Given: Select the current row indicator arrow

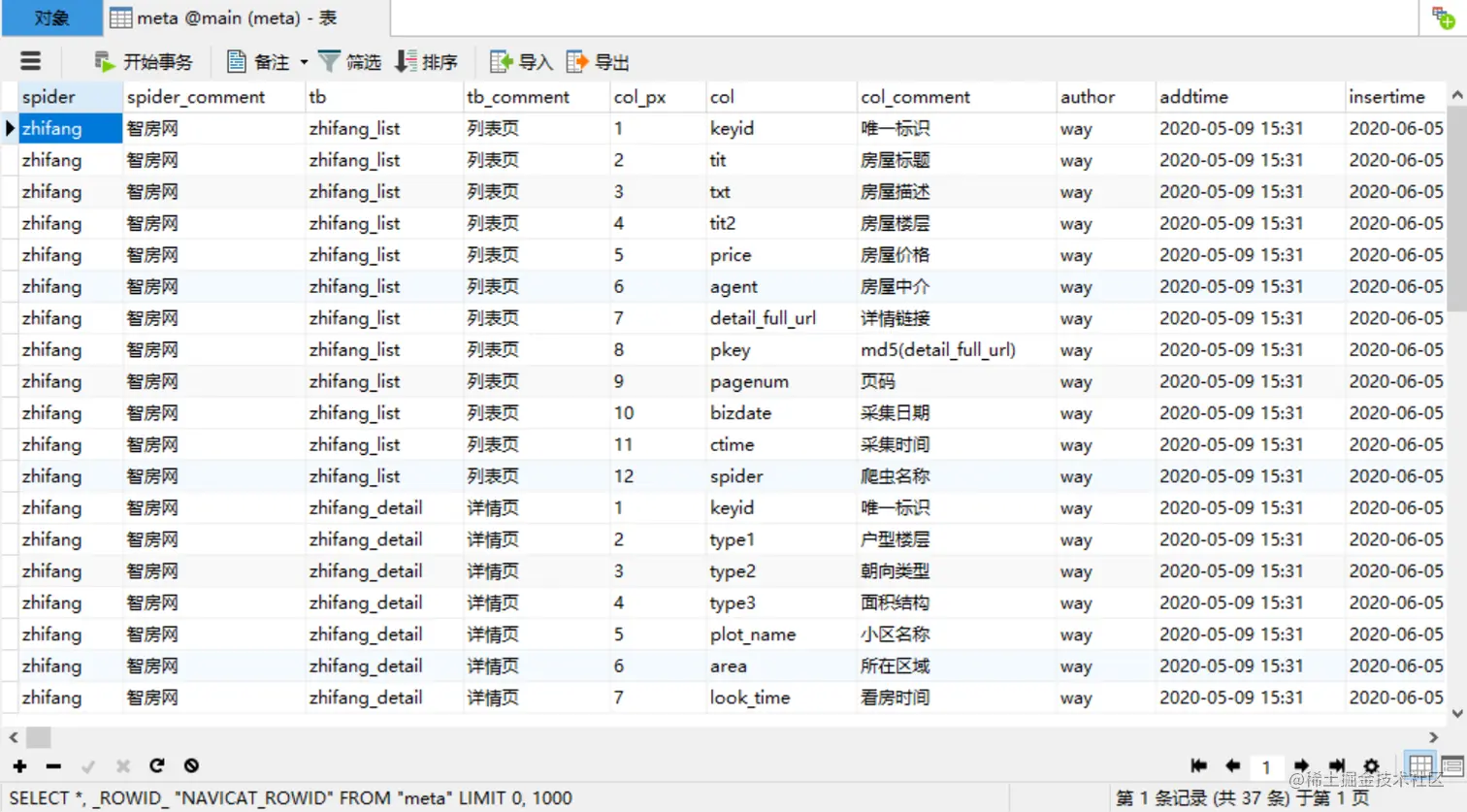Looking at the screenshot, I should pos(10,128).
